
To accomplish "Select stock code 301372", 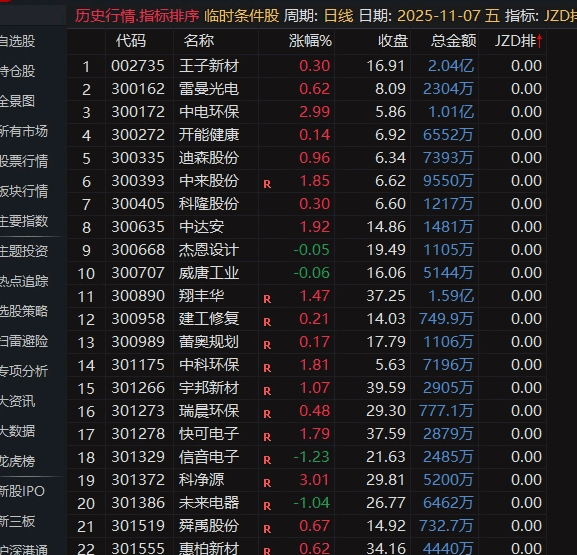I will (138, 480).
